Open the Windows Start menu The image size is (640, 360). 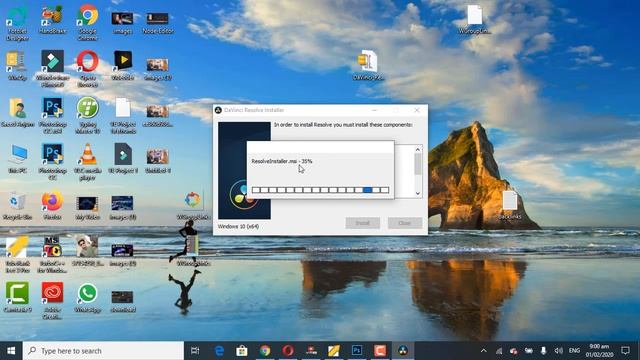(x=11, y=351)
